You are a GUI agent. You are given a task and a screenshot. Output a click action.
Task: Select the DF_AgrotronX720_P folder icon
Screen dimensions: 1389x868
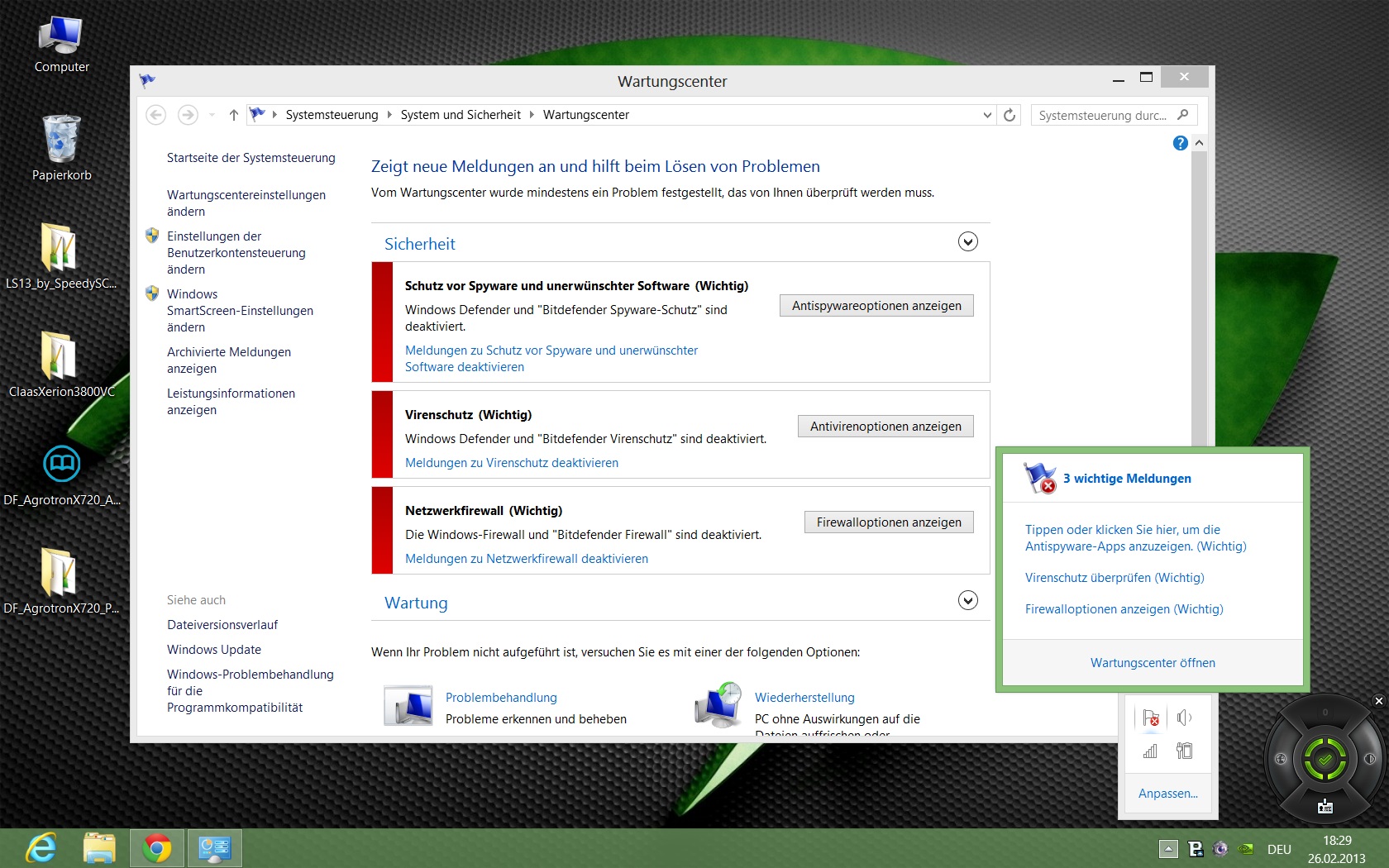point(60,581)
